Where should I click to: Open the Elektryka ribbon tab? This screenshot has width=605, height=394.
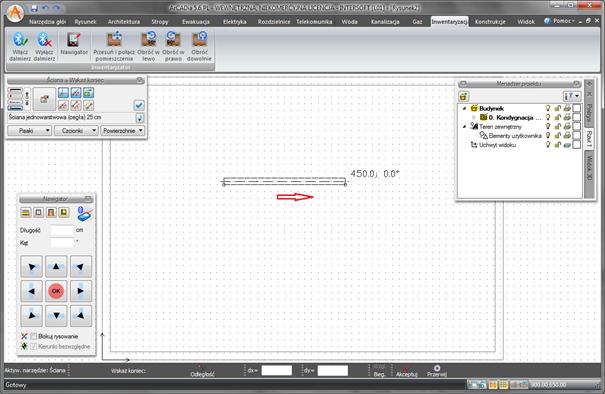(x=235, y=22)
